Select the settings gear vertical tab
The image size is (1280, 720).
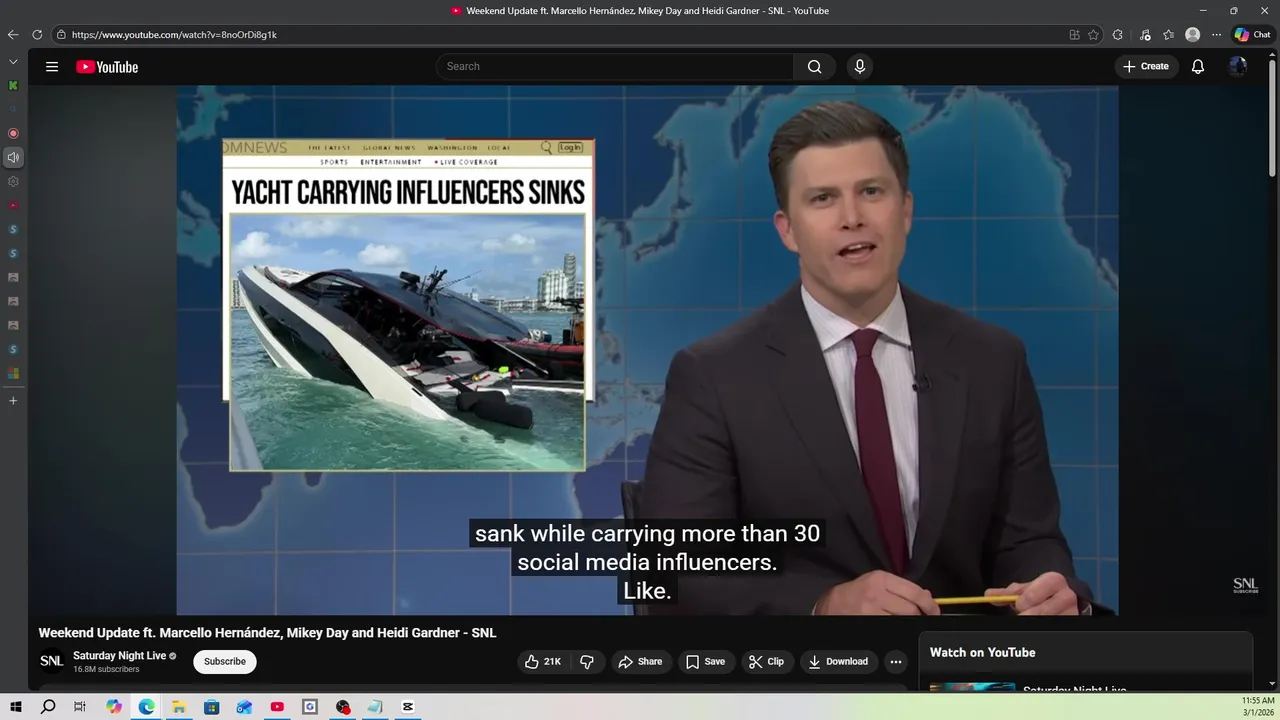coord(13,181)
